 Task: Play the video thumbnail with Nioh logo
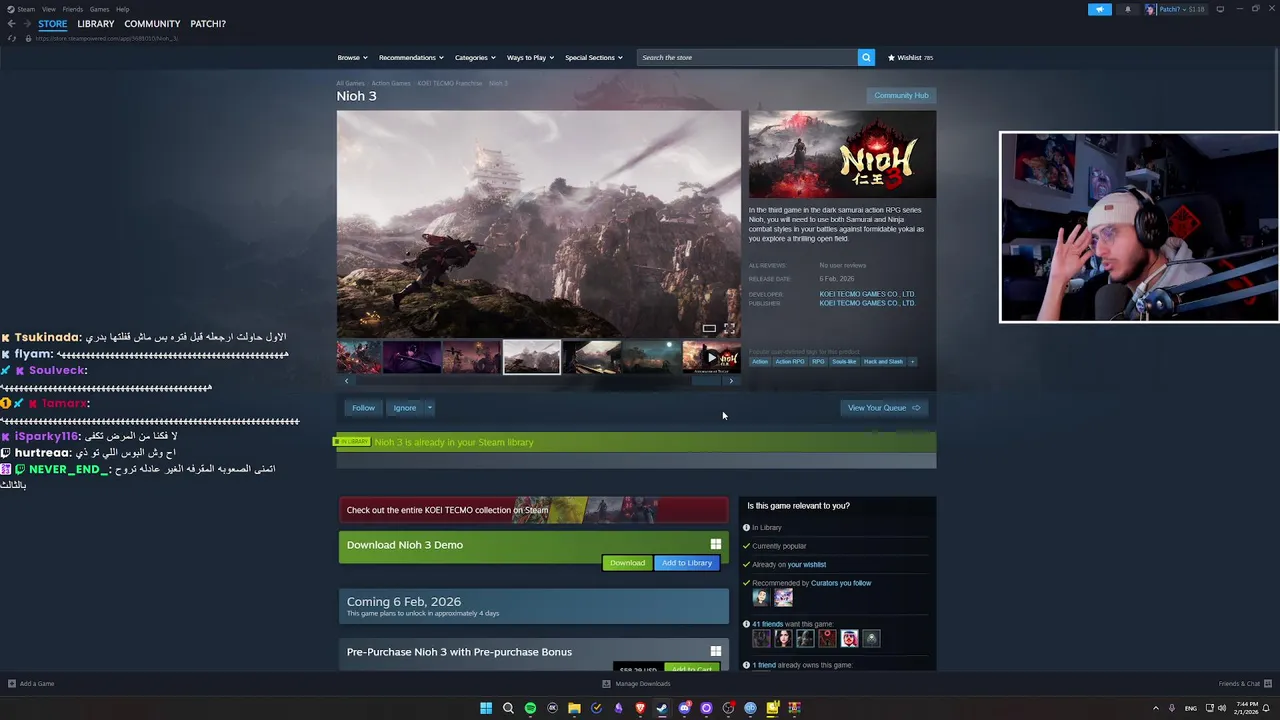point(711,357)
